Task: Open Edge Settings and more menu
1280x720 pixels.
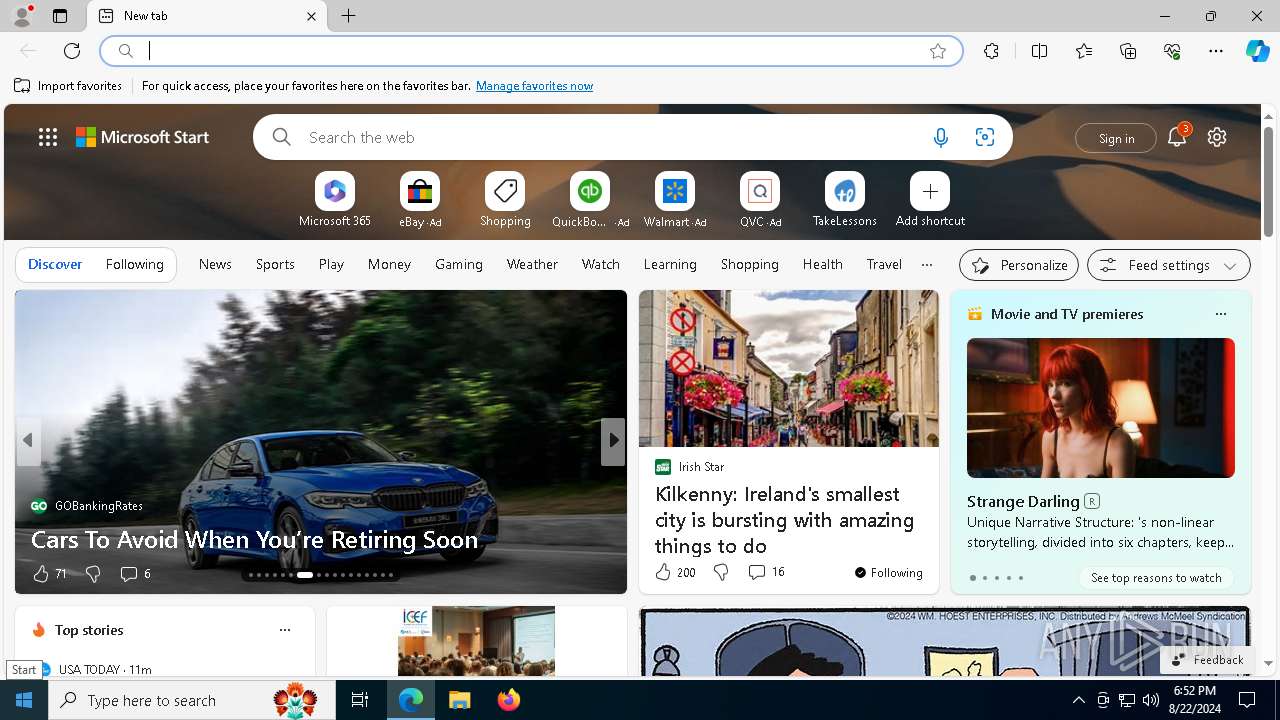Action: [x=1216, y=51]
